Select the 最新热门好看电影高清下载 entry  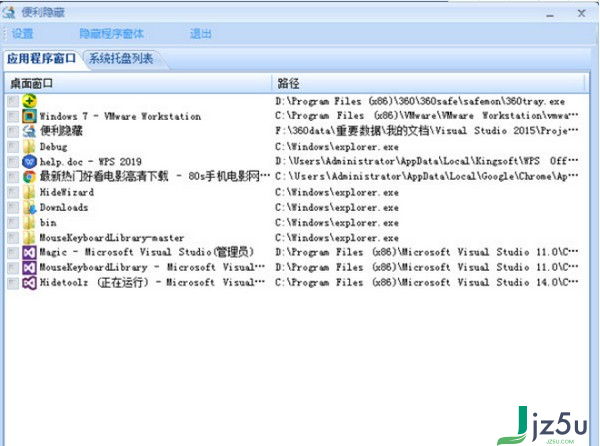click(155, 177)
